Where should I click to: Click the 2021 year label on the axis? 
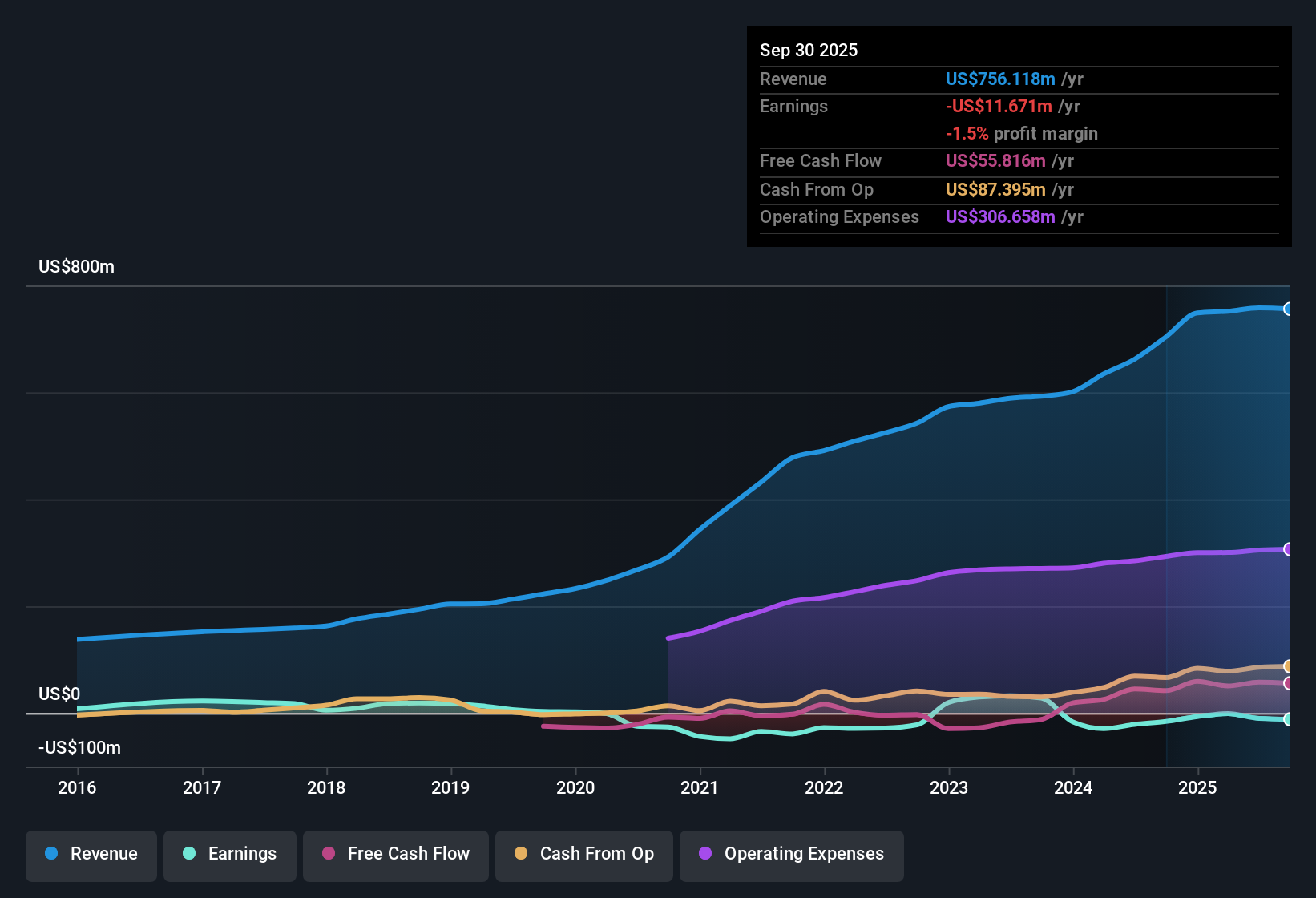tap(700, 787)
